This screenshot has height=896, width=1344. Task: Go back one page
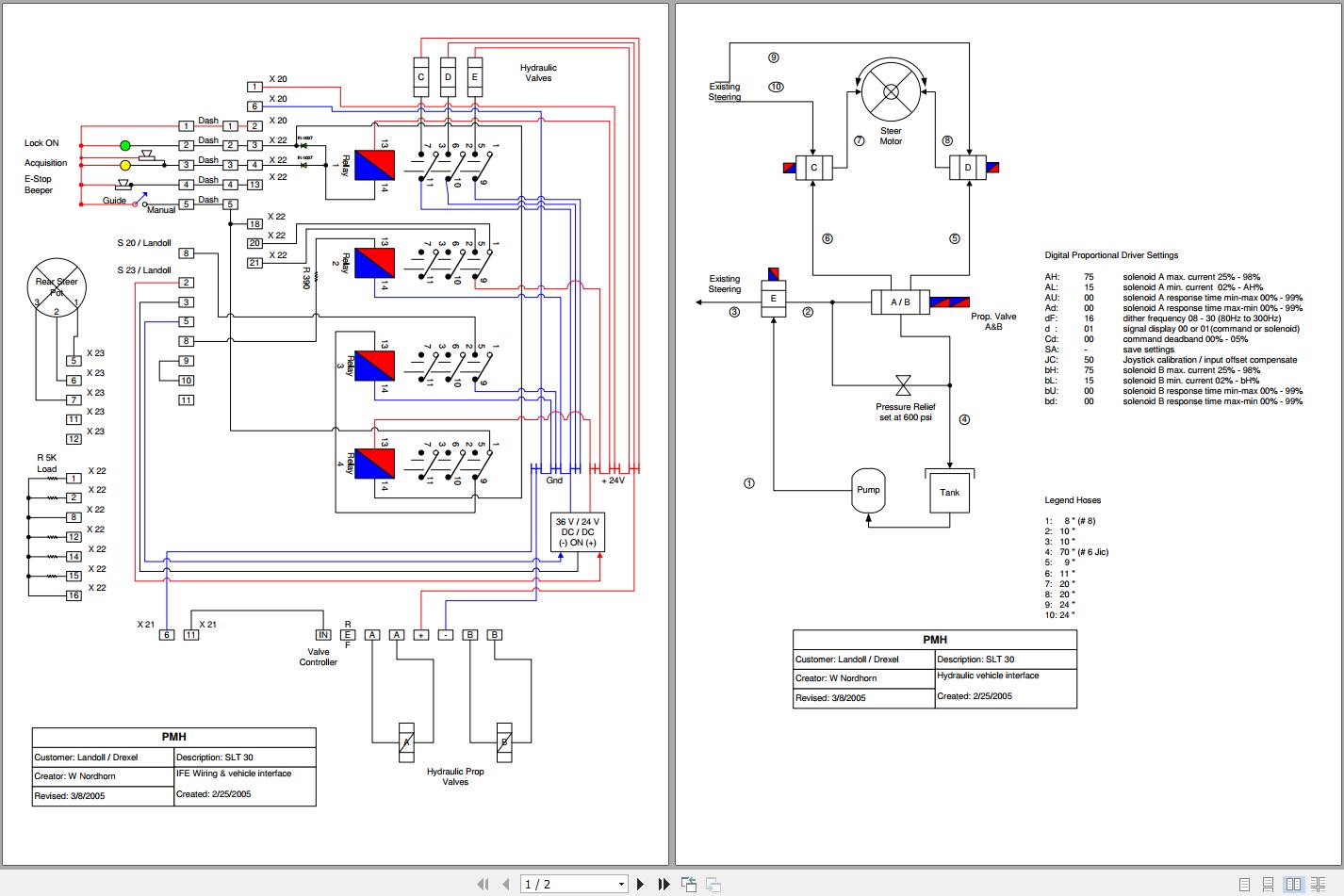coord(506,884)
